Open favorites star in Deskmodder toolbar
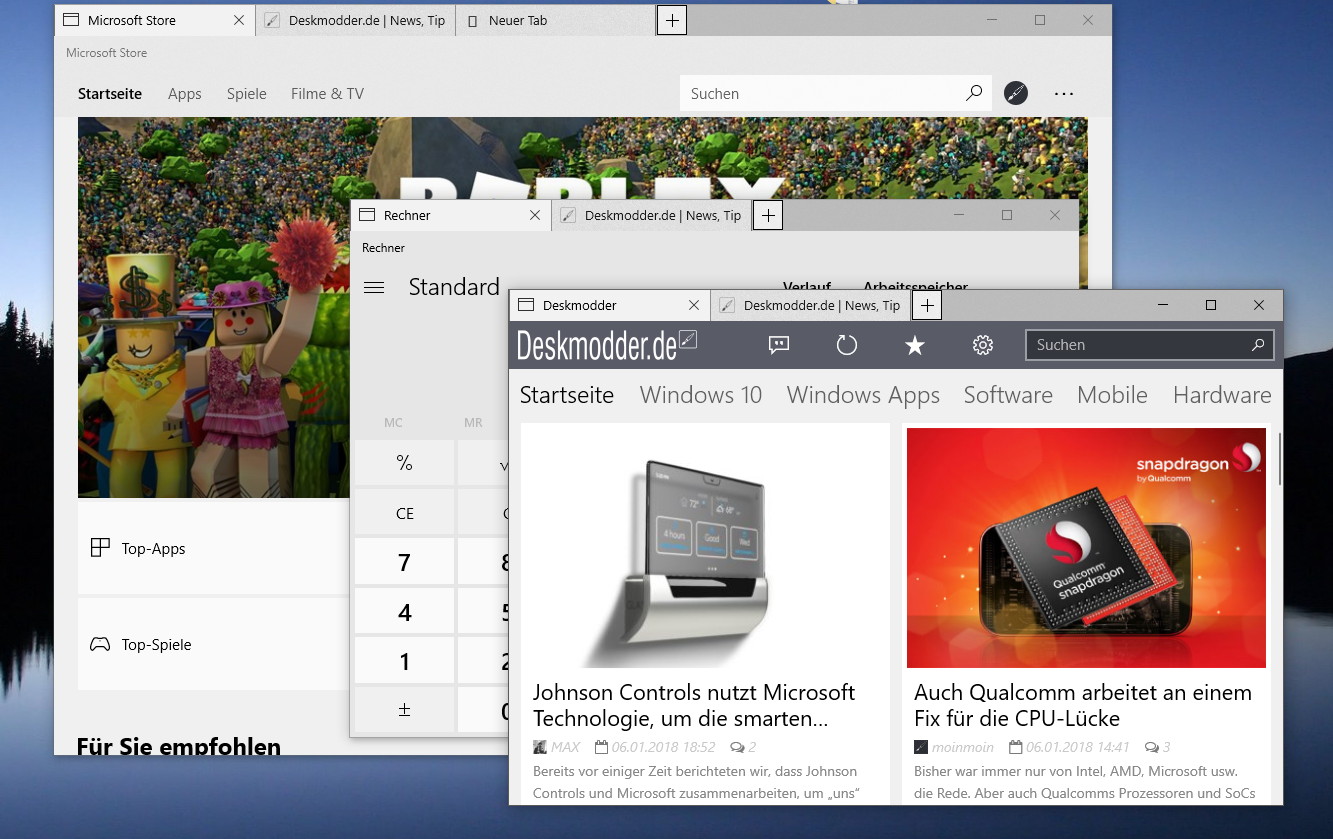The height and width of the screenshot is (839, 1333). tap(915, 345)
